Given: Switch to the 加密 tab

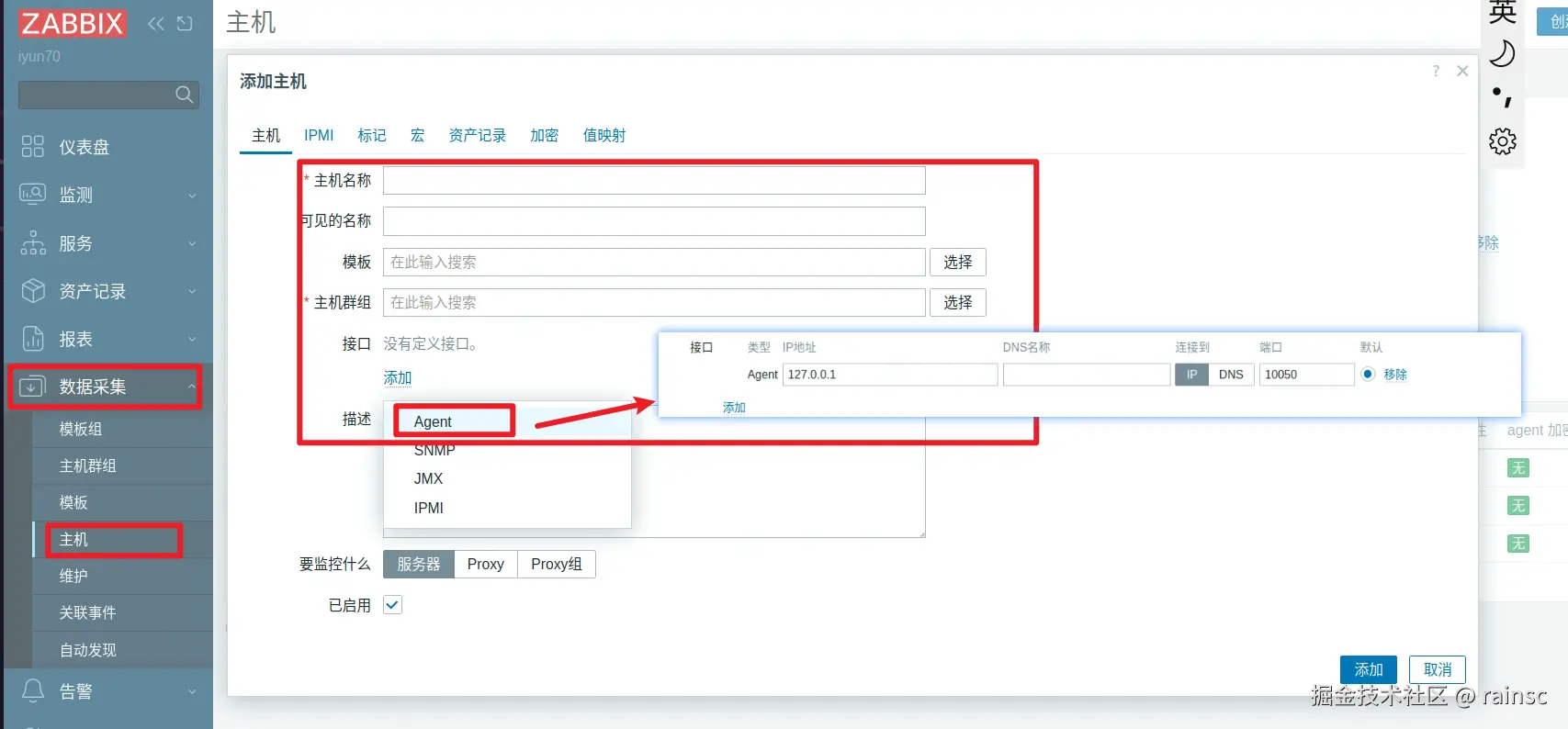Looking at the screenshot, I should click(x=545, y=135).
